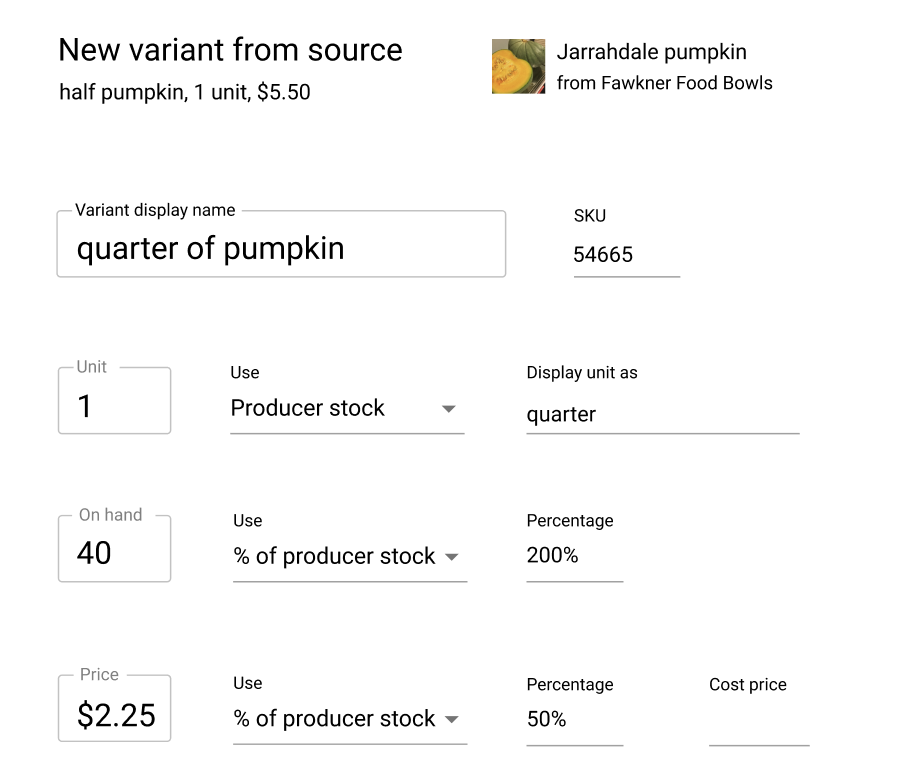Click the 'Cost price' label text
This screenshot has width=898, height=778.
[x=747, y=685]
